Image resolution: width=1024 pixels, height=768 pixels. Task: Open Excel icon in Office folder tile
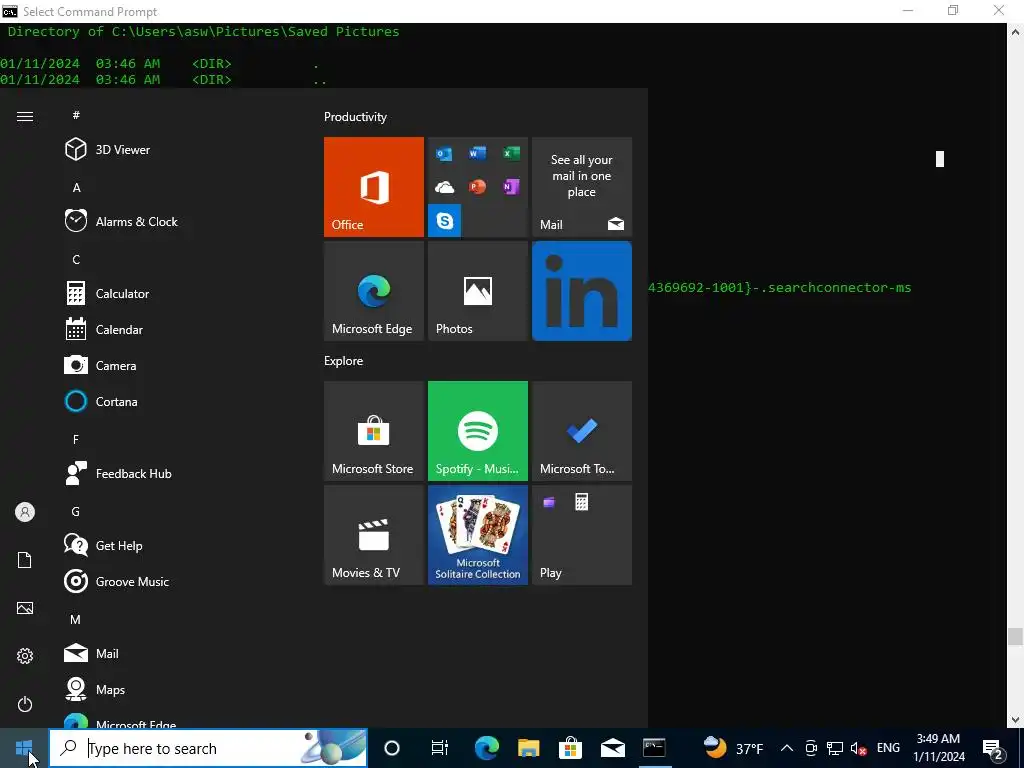pos(511,153)
